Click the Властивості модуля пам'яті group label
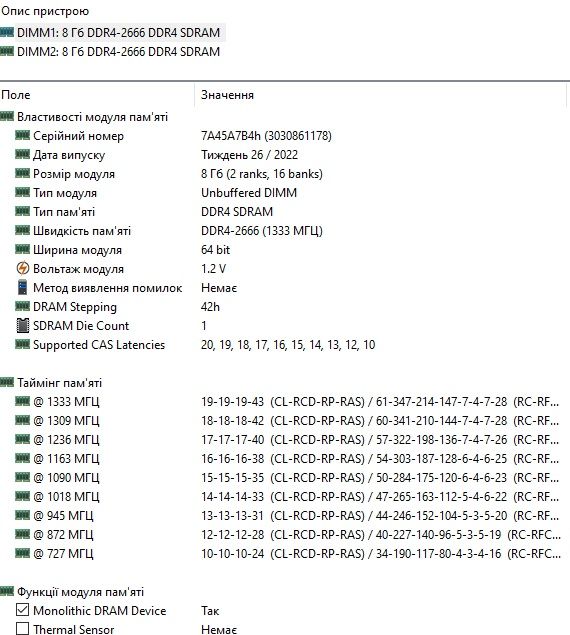The image size is (570, 635). pyautogui.click(x=92, y=117)
